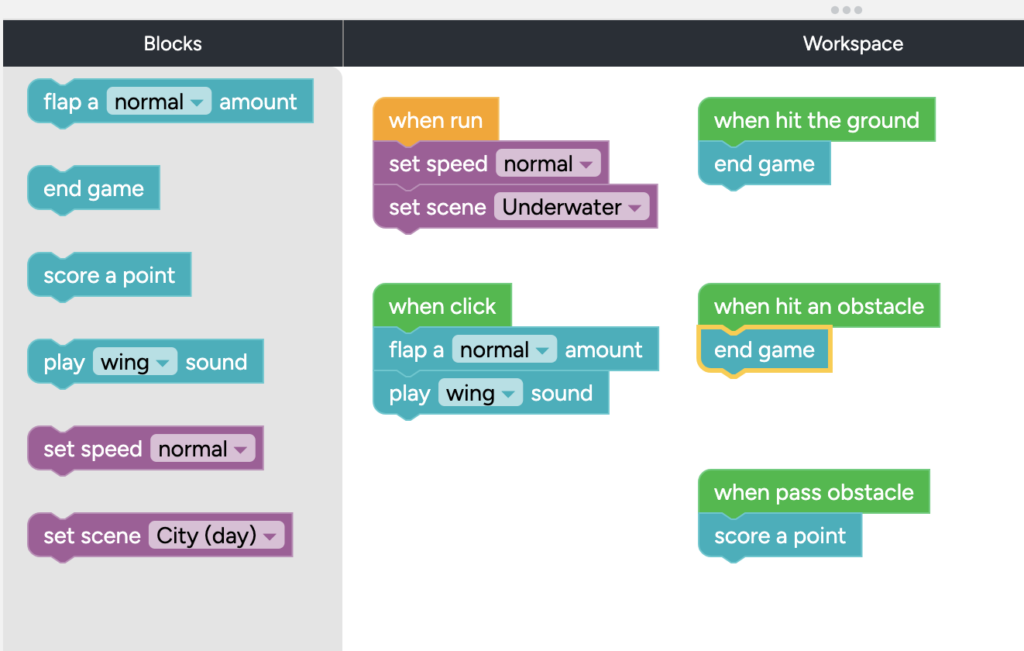
Task: Select the Blocks panel header
Action: click(x=172, y=43)
